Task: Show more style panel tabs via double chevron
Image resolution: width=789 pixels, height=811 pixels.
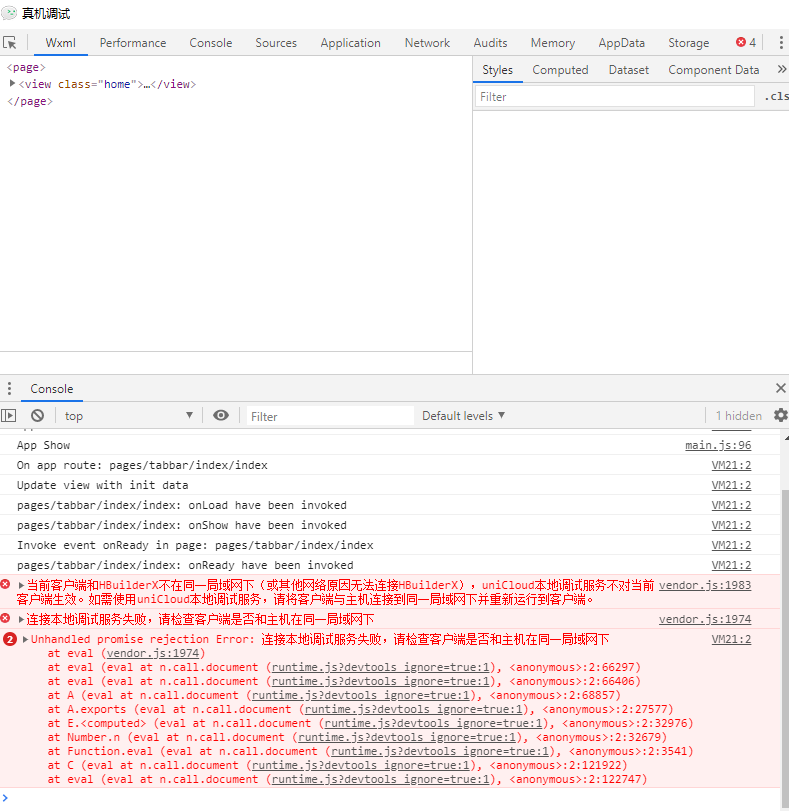Action: (782, 69)
